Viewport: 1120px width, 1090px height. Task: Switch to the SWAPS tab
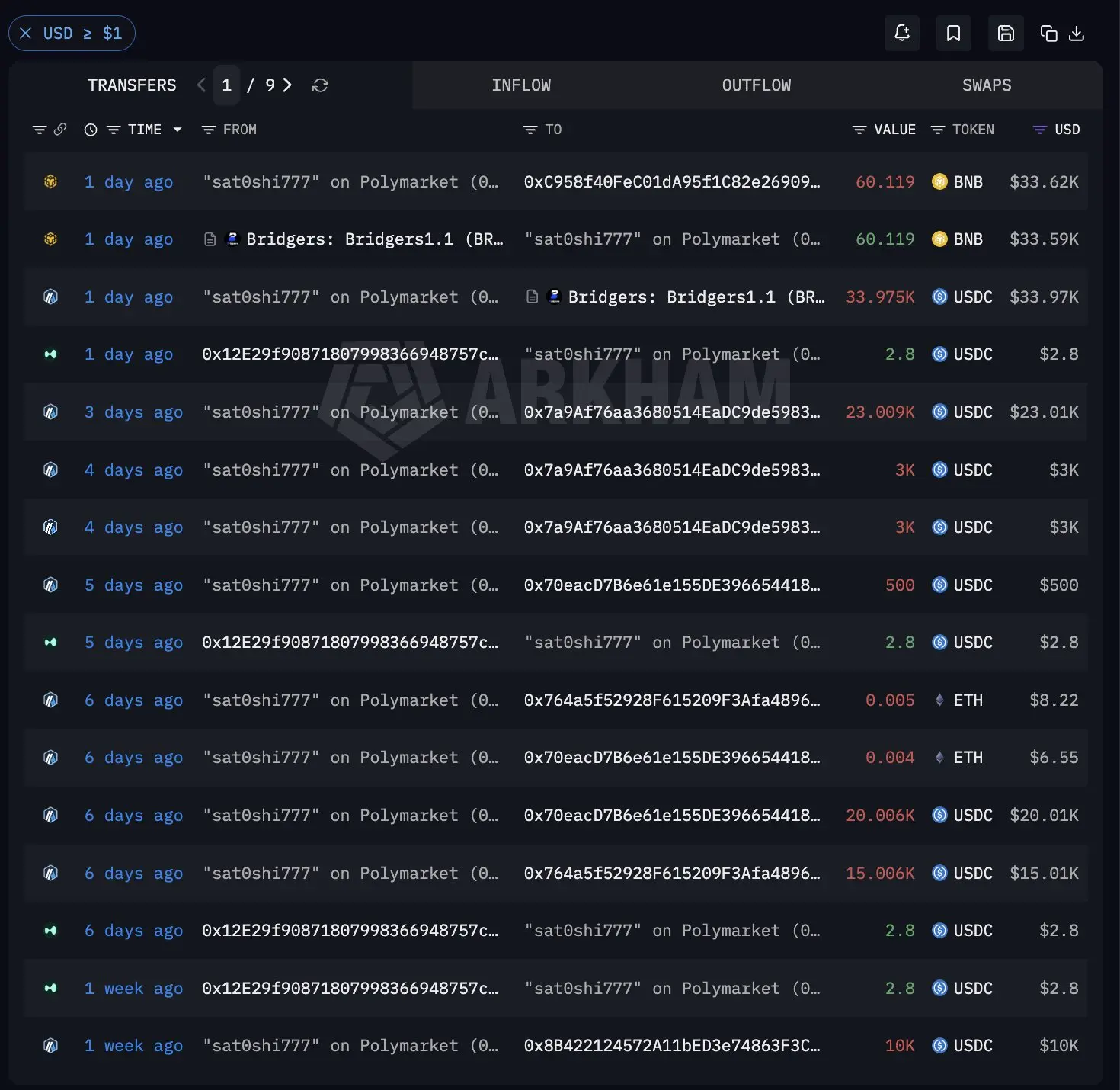click(x=987, y=85)
